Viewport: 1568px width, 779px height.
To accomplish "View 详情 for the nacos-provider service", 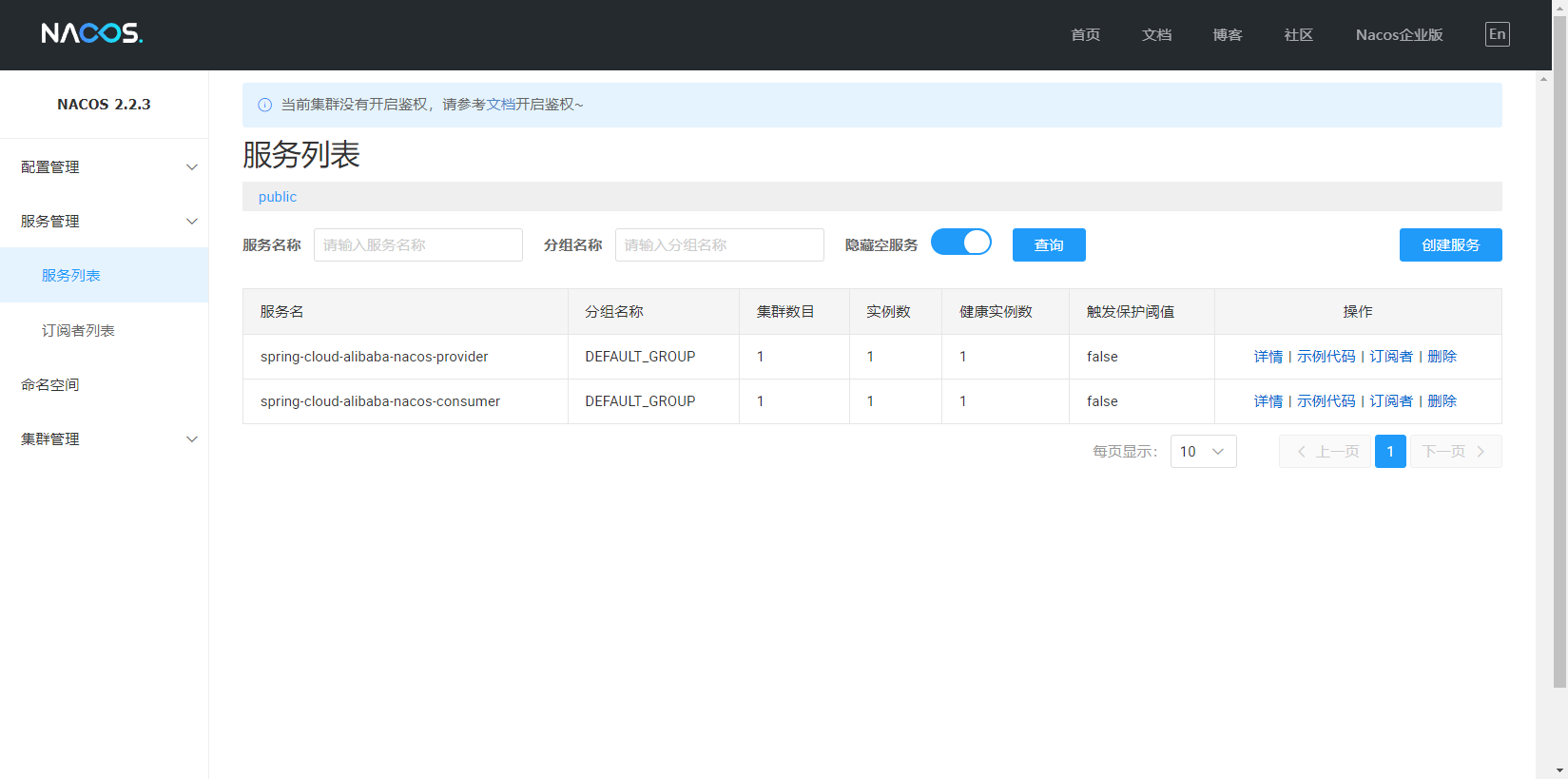I will pyautogui.click(x=1268, y=357).
